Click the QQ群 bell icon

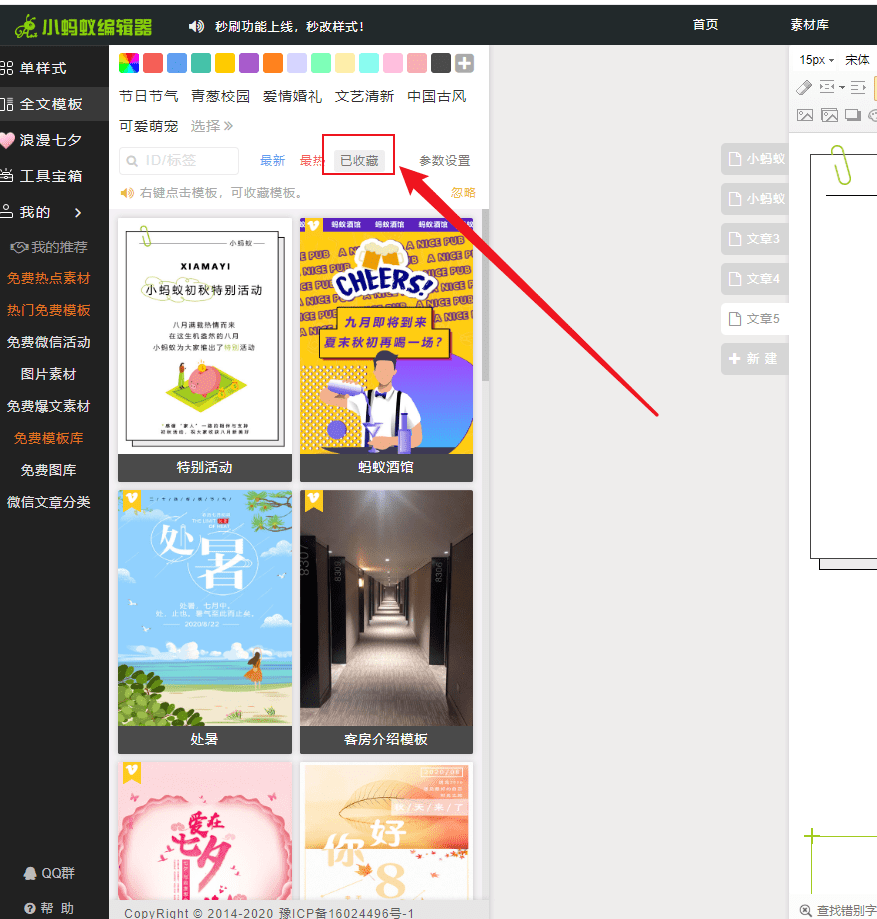[30, 873]
